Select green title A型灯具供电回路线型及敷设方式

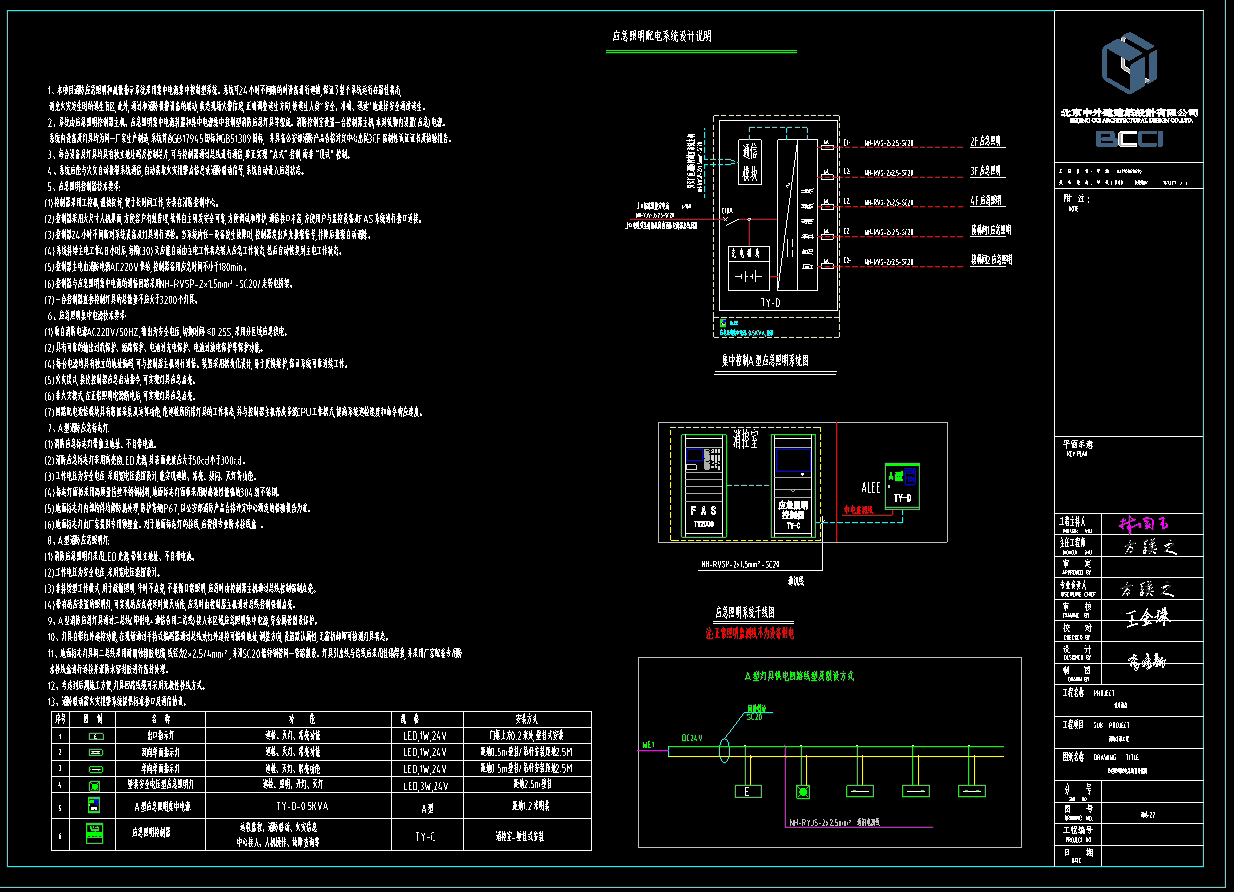(799, 677)
